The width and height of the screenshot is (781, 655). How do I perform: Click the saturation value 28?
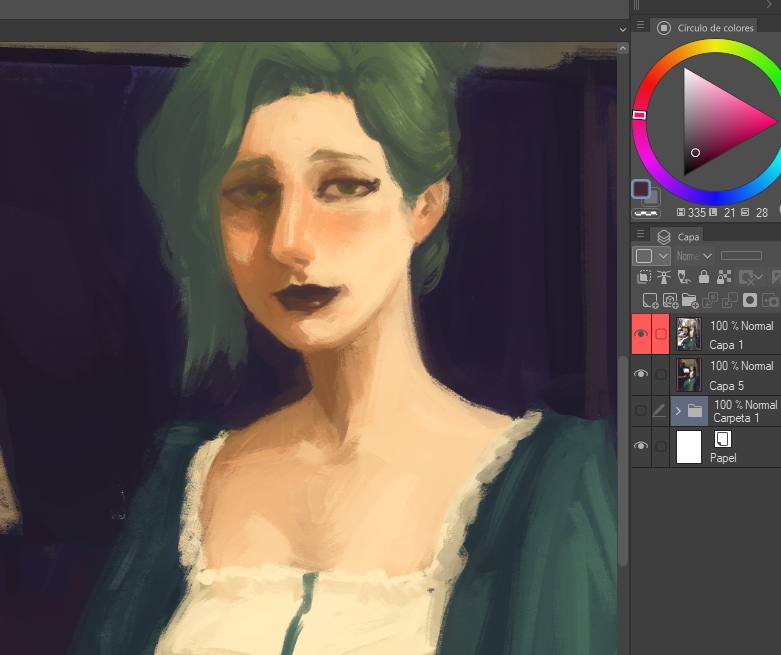tap(762, 213)
